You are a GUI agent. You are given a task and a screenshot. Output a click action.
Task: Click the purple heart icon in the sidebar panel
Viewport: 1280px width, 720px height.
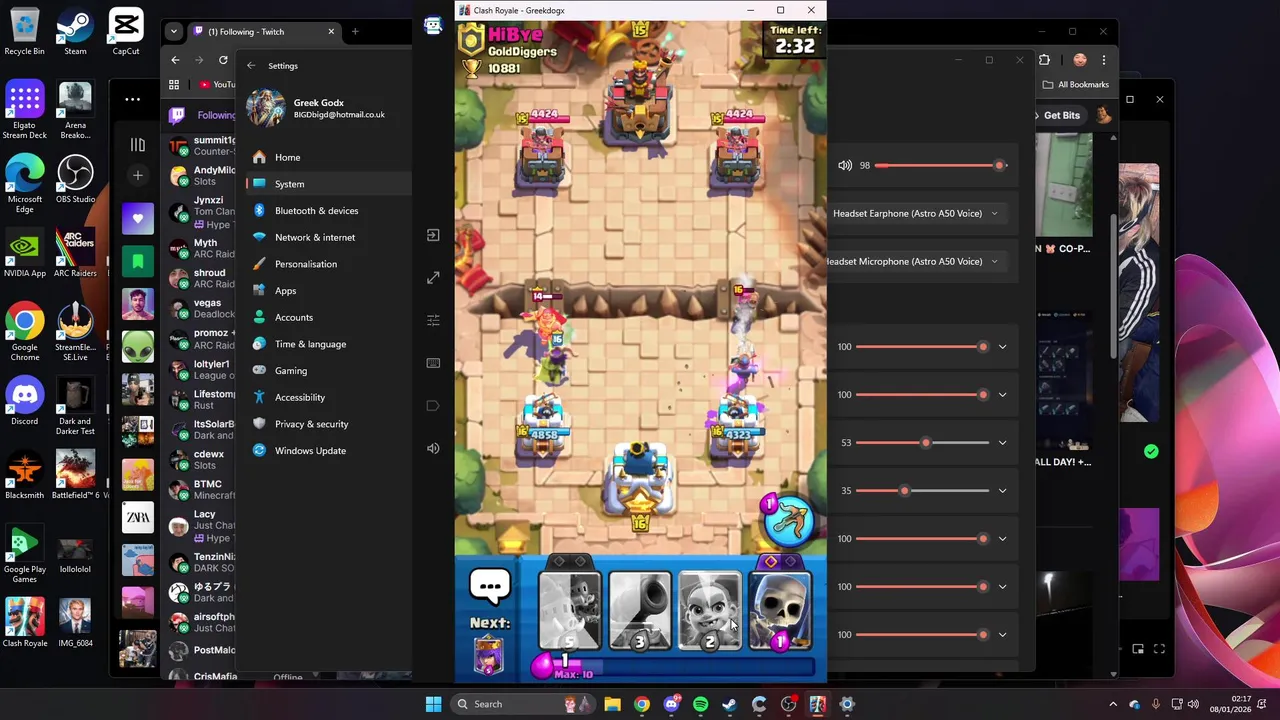click(x=138, y=219)
